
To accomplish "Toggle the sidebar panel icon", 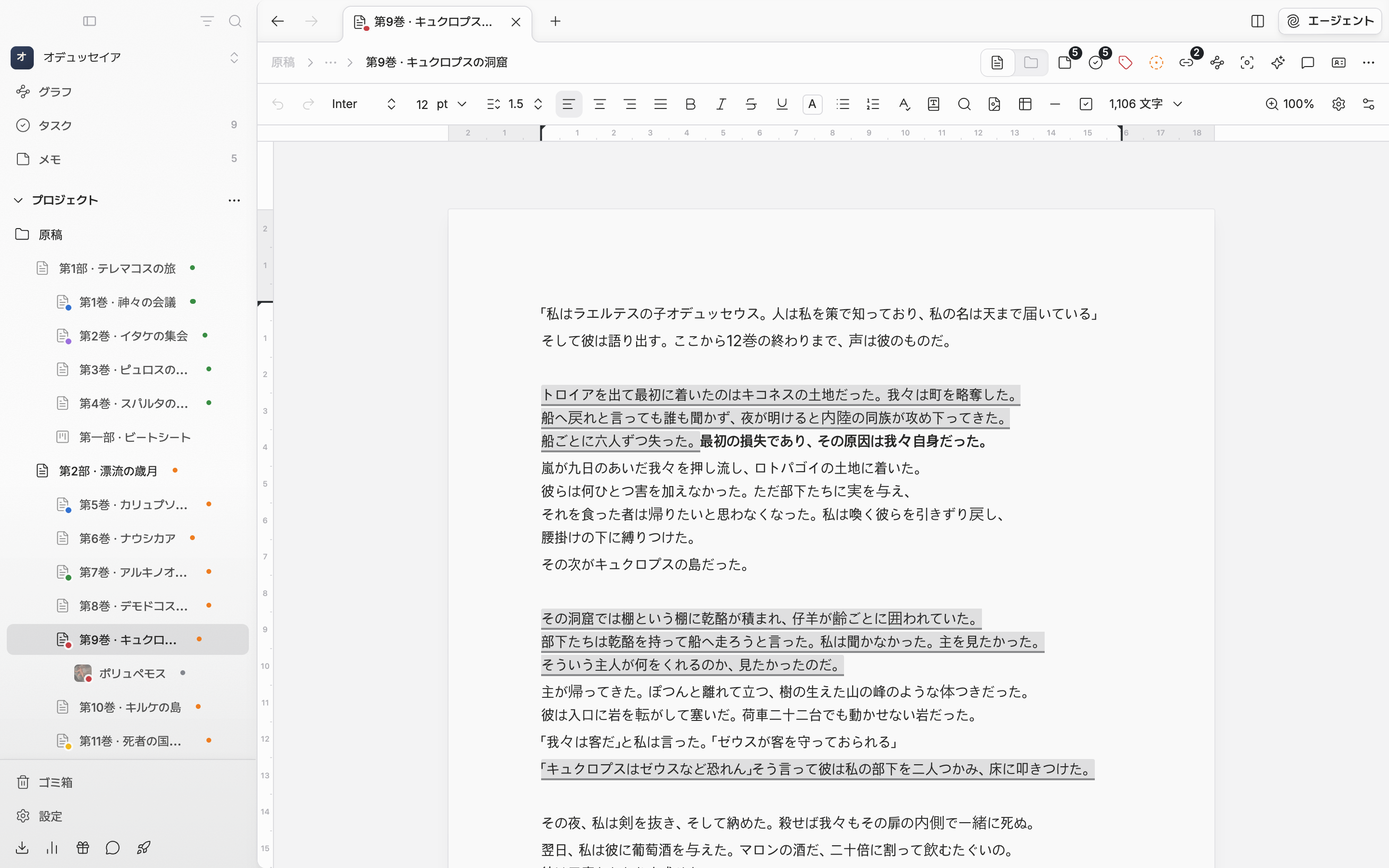I will point(90,21).
